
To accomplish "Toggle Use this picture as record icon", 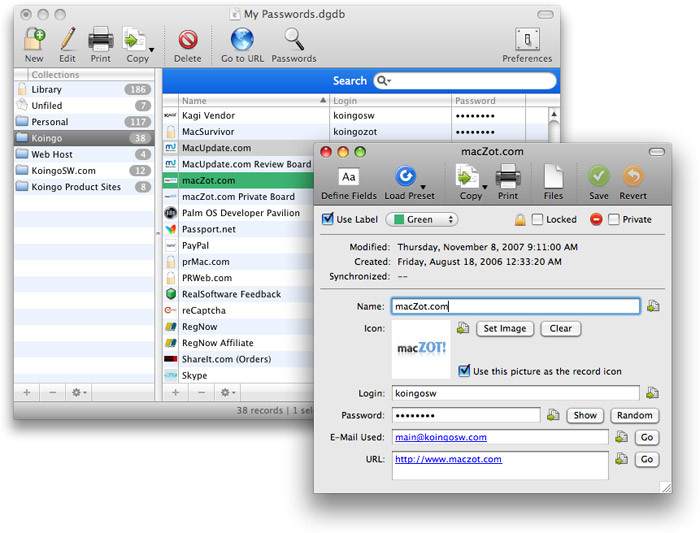I will coord(464,371).
